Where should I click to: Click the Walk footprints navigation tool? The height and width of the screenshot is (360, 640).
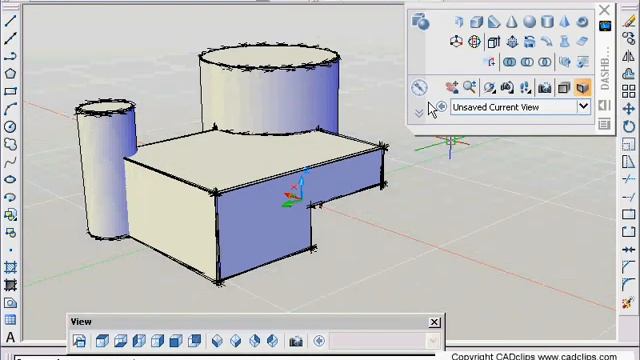click(x=526, y=87)
